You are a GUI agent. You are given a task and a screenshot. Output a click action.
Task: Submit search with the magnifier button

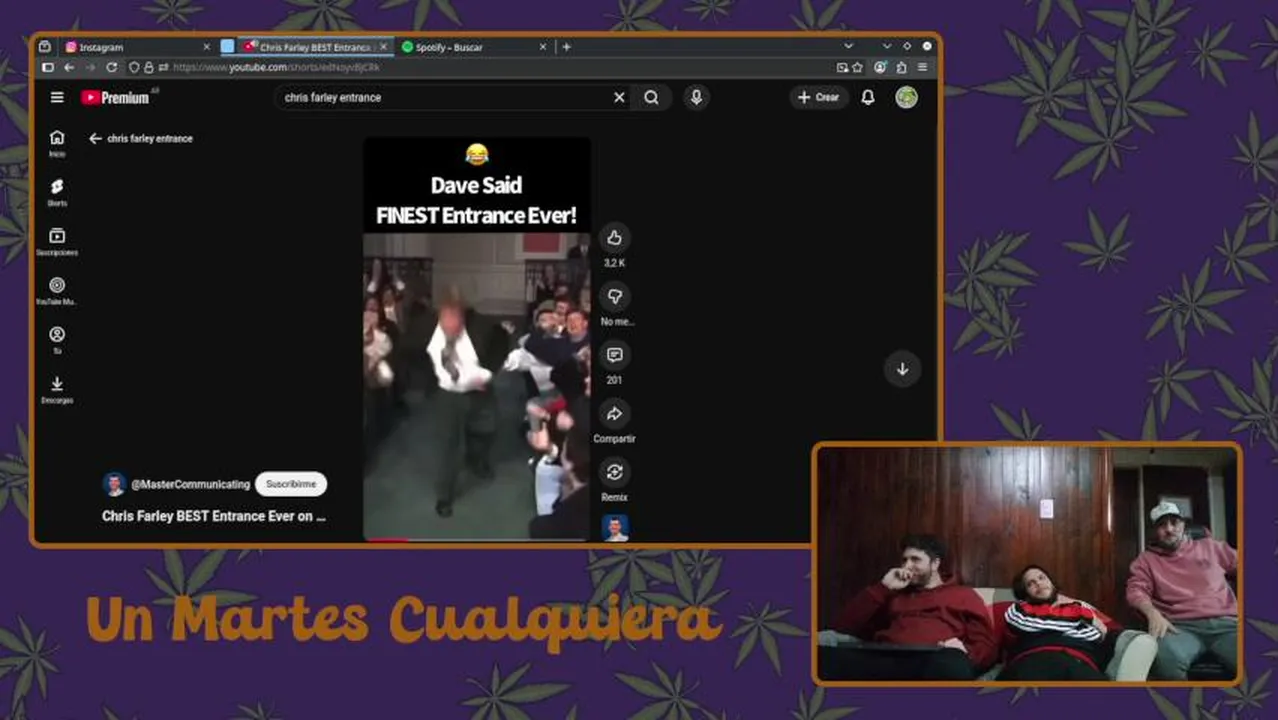tap(651, 97)
